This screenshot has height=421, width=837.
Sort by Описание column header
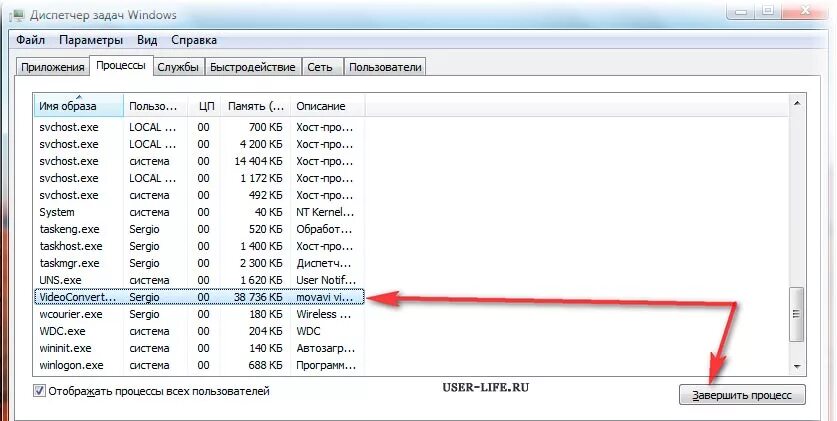(327, 106)
